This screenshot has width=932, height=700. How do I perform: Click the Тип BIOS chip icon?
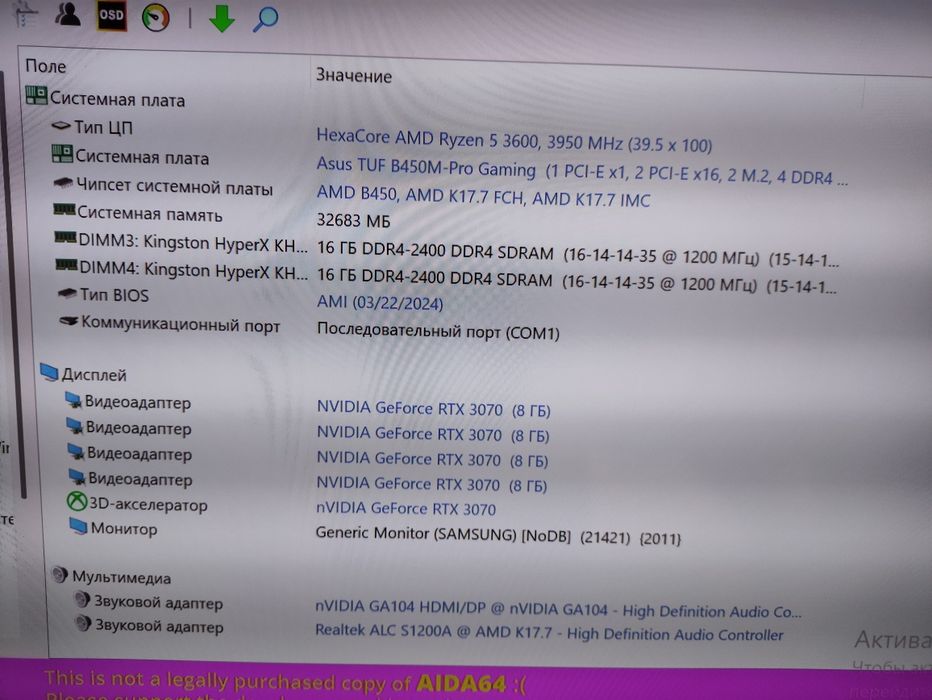click(x=67, y=293)
